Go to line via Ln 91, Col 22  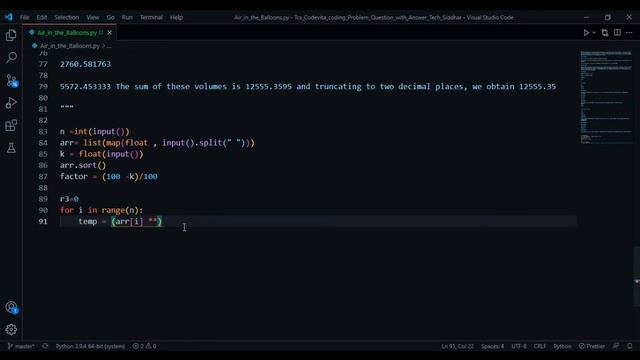pyautogui.click(x=458, y=346)
